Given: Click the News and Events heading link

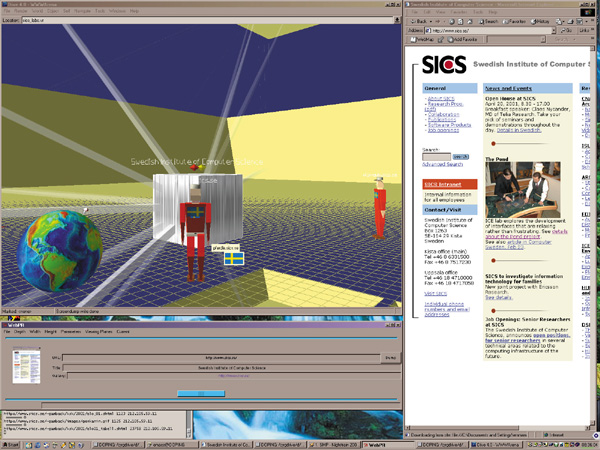Looking at the screenshot, I should tap(508, 88).
